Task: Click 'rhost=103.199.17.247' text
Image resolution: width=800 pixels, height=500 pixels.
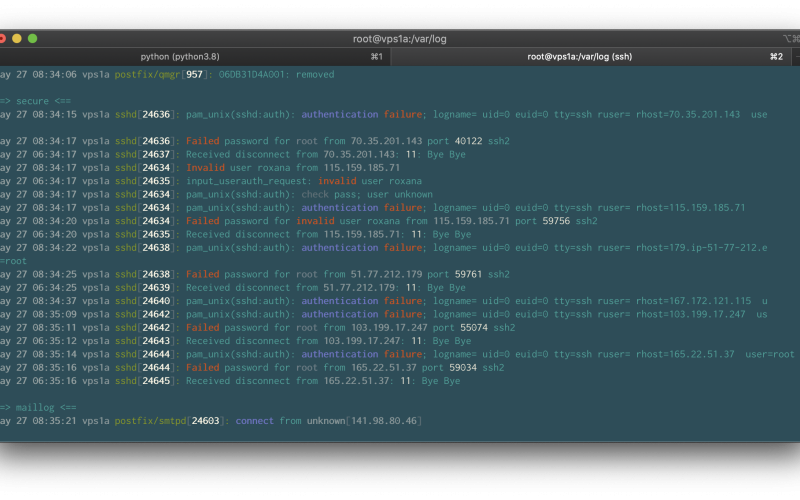Action: (x=691, y=314)
